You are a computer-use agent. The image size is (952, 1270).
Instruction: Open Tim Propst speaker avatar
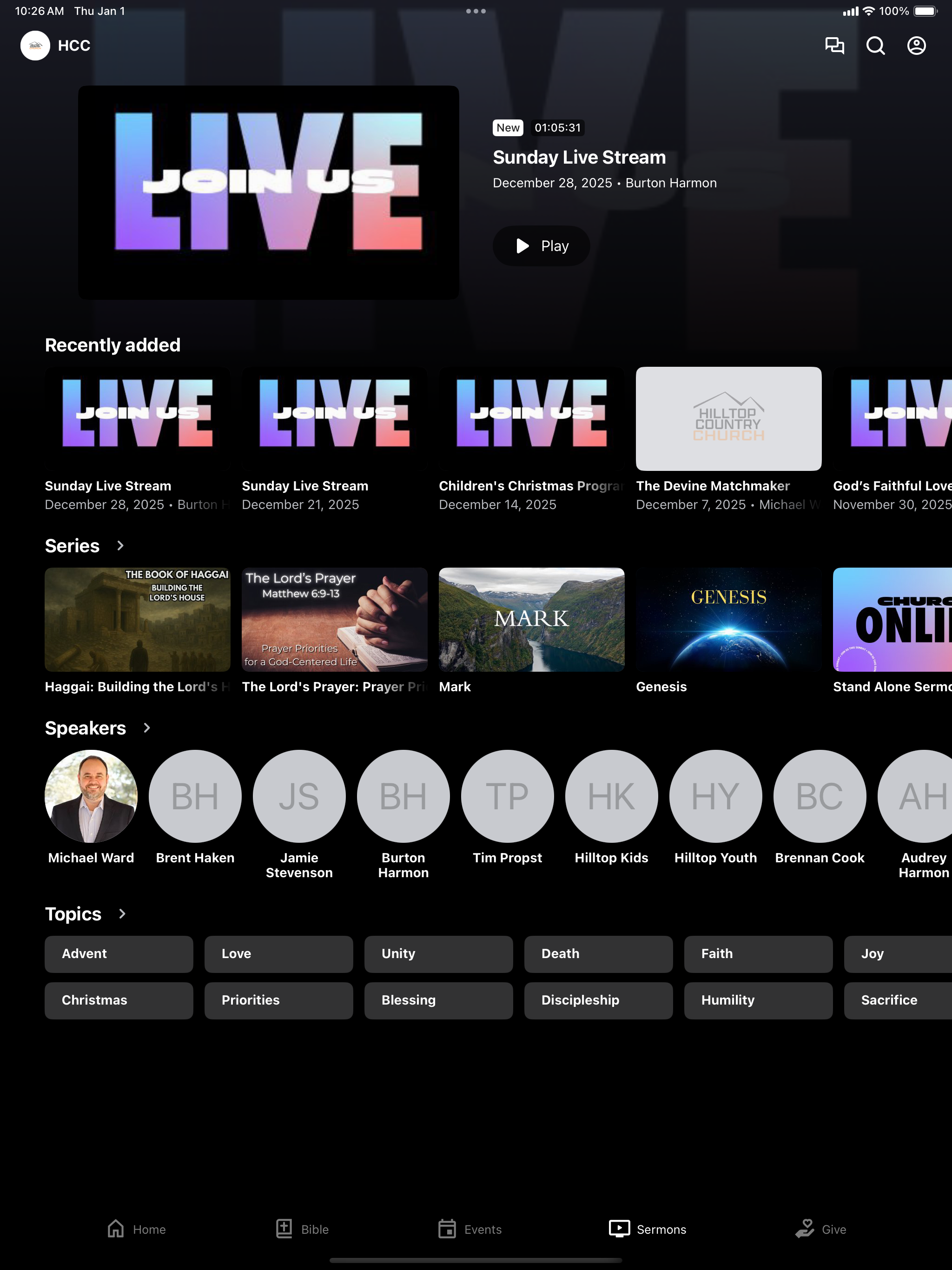pyautogui.click(x=508, y=796)
